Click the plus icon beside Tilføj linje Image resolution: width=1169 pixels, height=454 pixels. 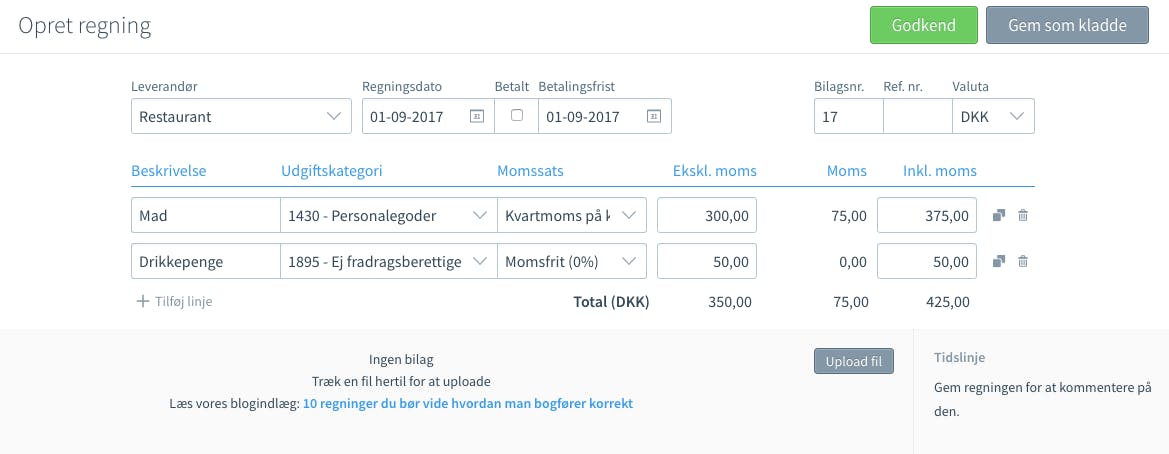click(143, 302)
